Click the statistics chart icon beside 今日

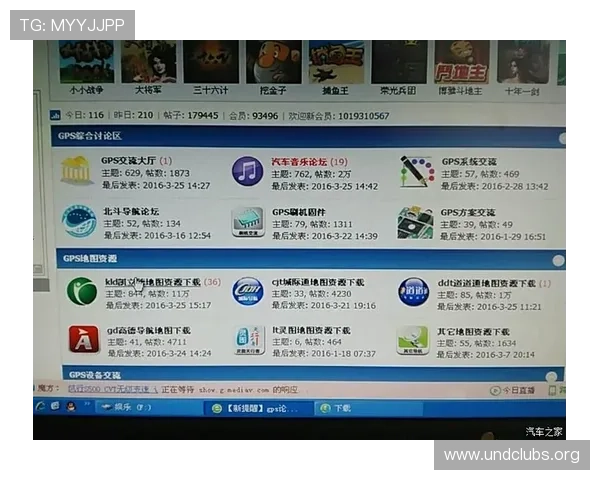click(x=55, y=115)
